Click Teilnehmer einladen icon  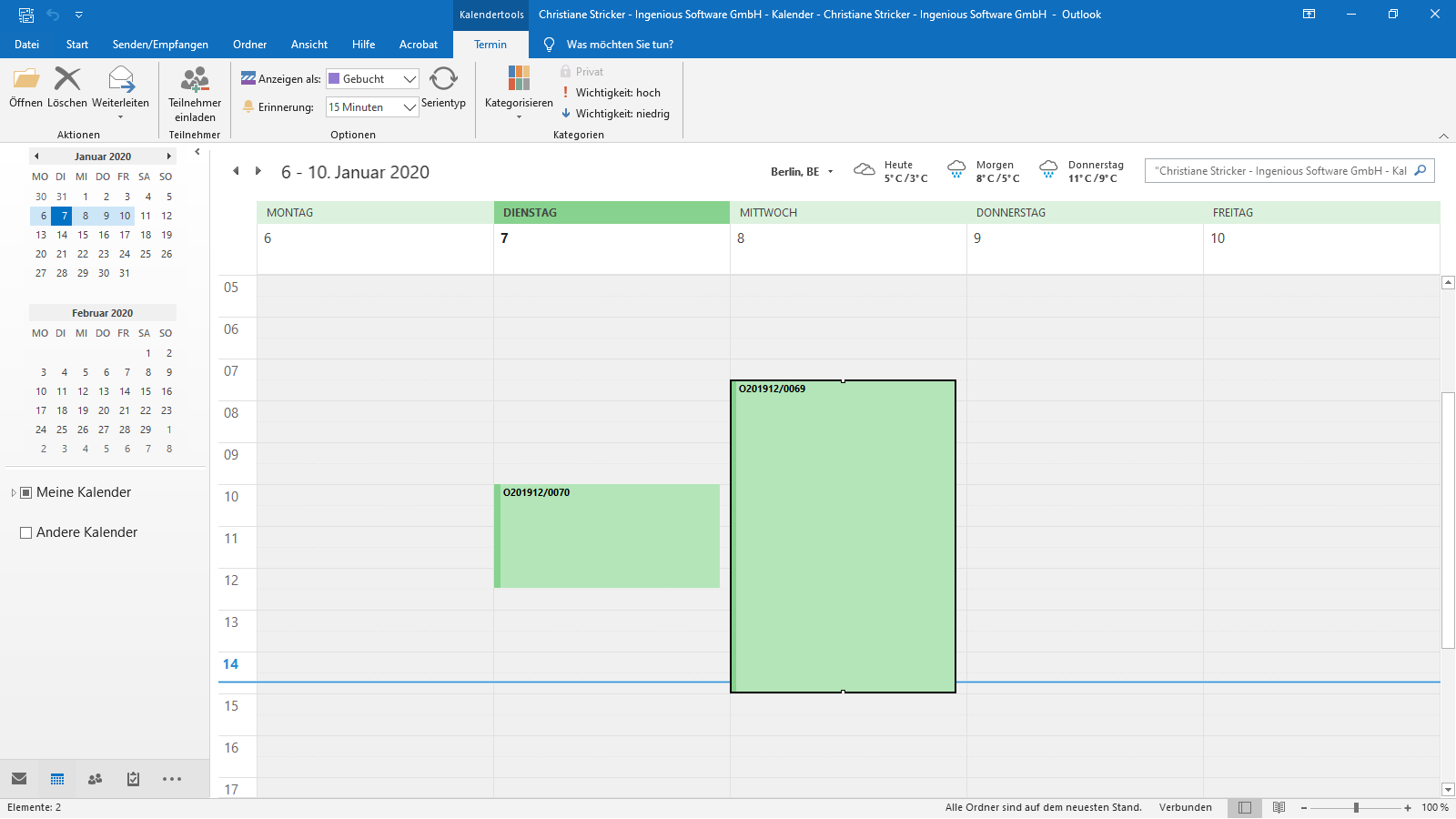195,80
